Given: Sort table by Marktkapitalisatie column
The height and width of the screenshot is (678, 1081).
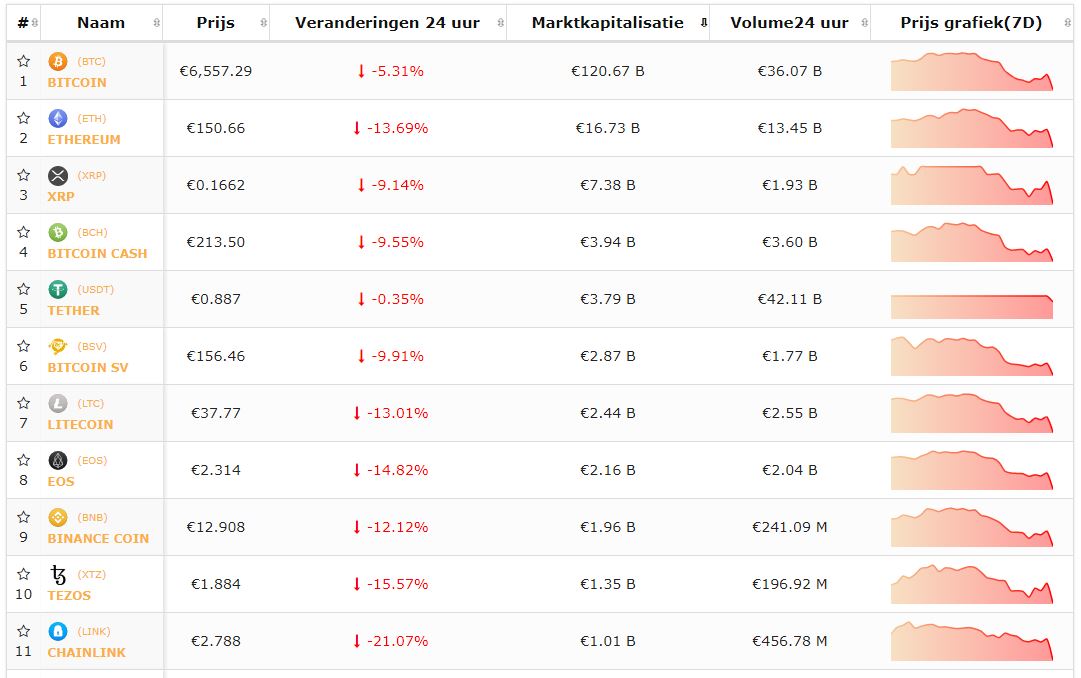Looking at the screenshot, I should point(607,23).
